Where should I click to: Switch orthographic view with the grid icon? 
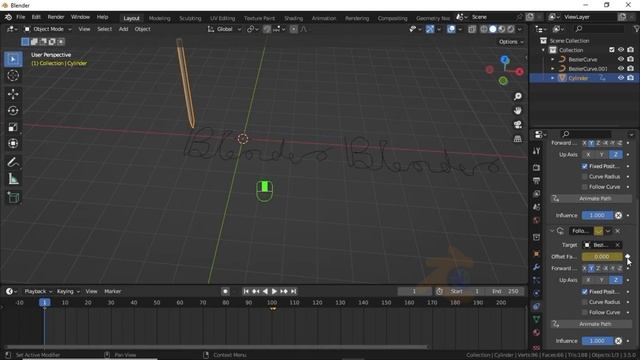[518, 139]
